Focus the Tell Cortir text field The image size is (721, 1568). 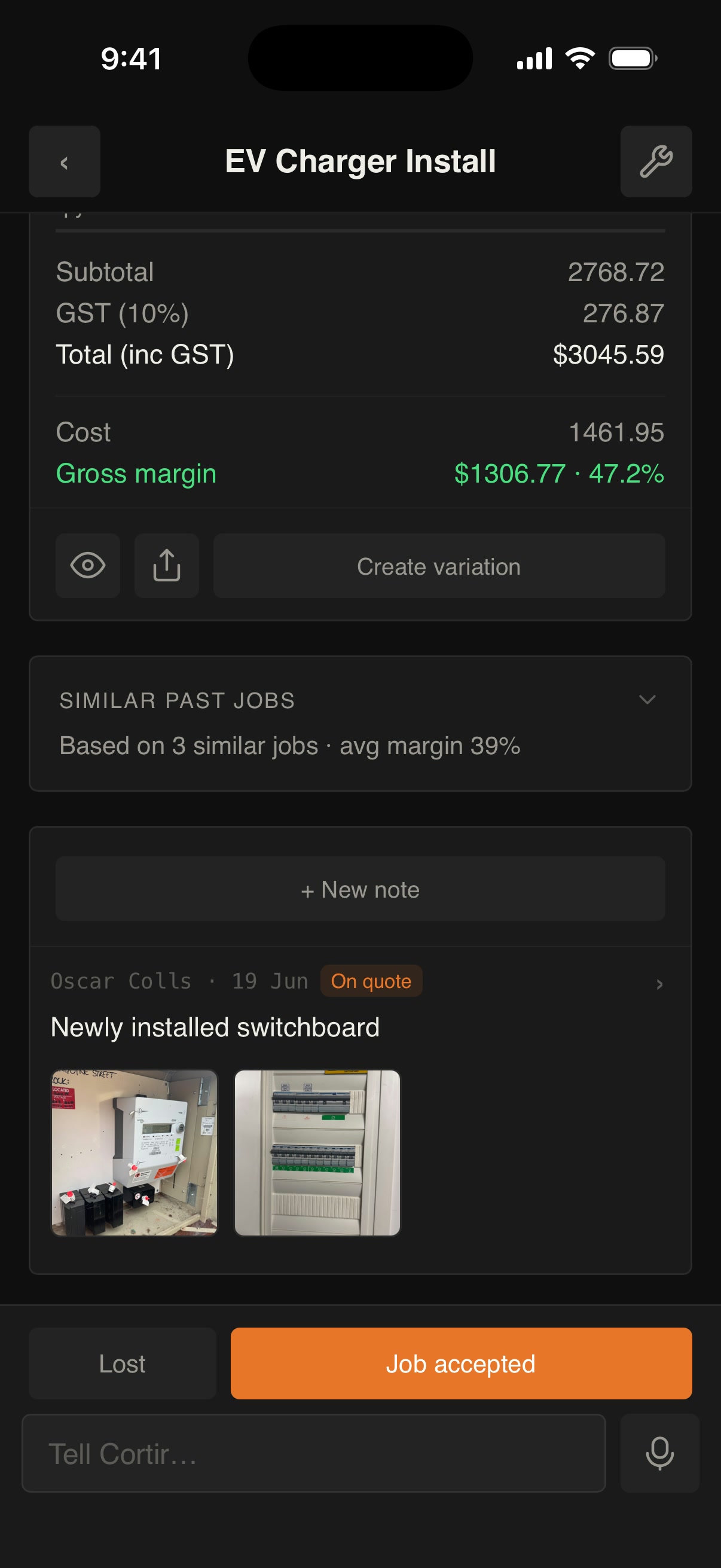click(314, 1454)
